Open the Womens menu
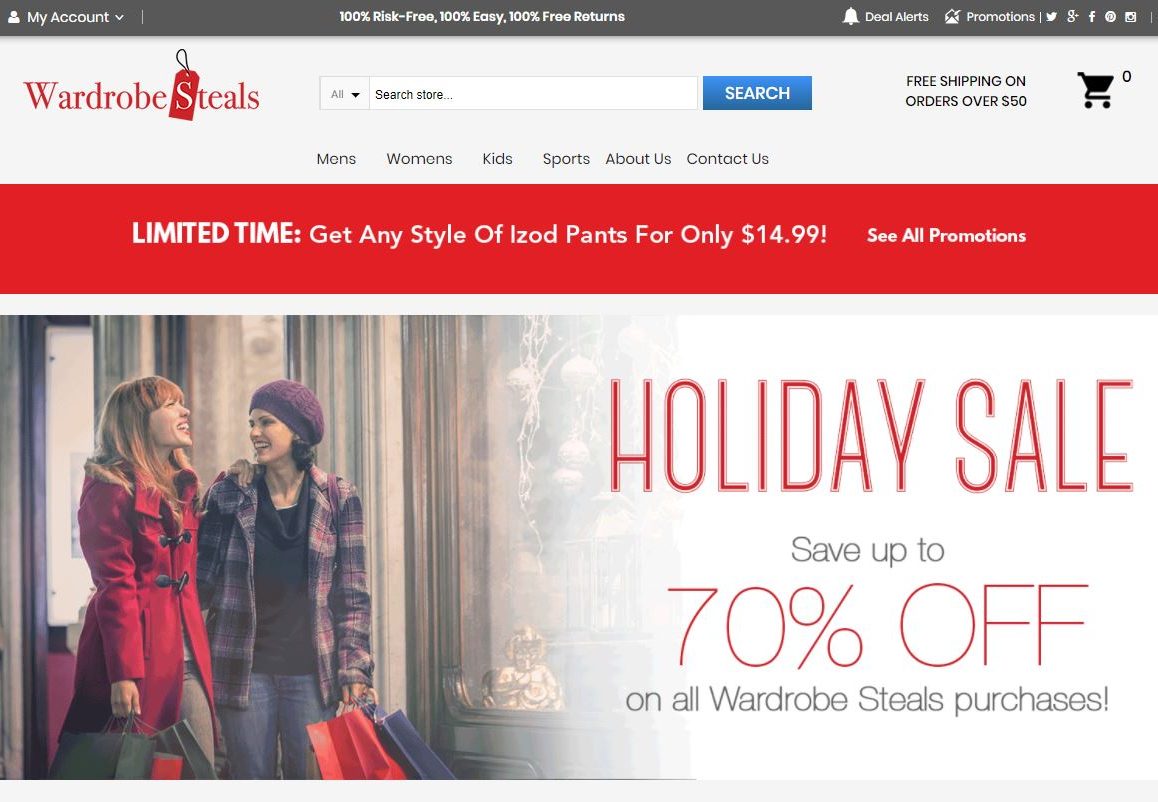1158x802 pixels. click(419, 159)
